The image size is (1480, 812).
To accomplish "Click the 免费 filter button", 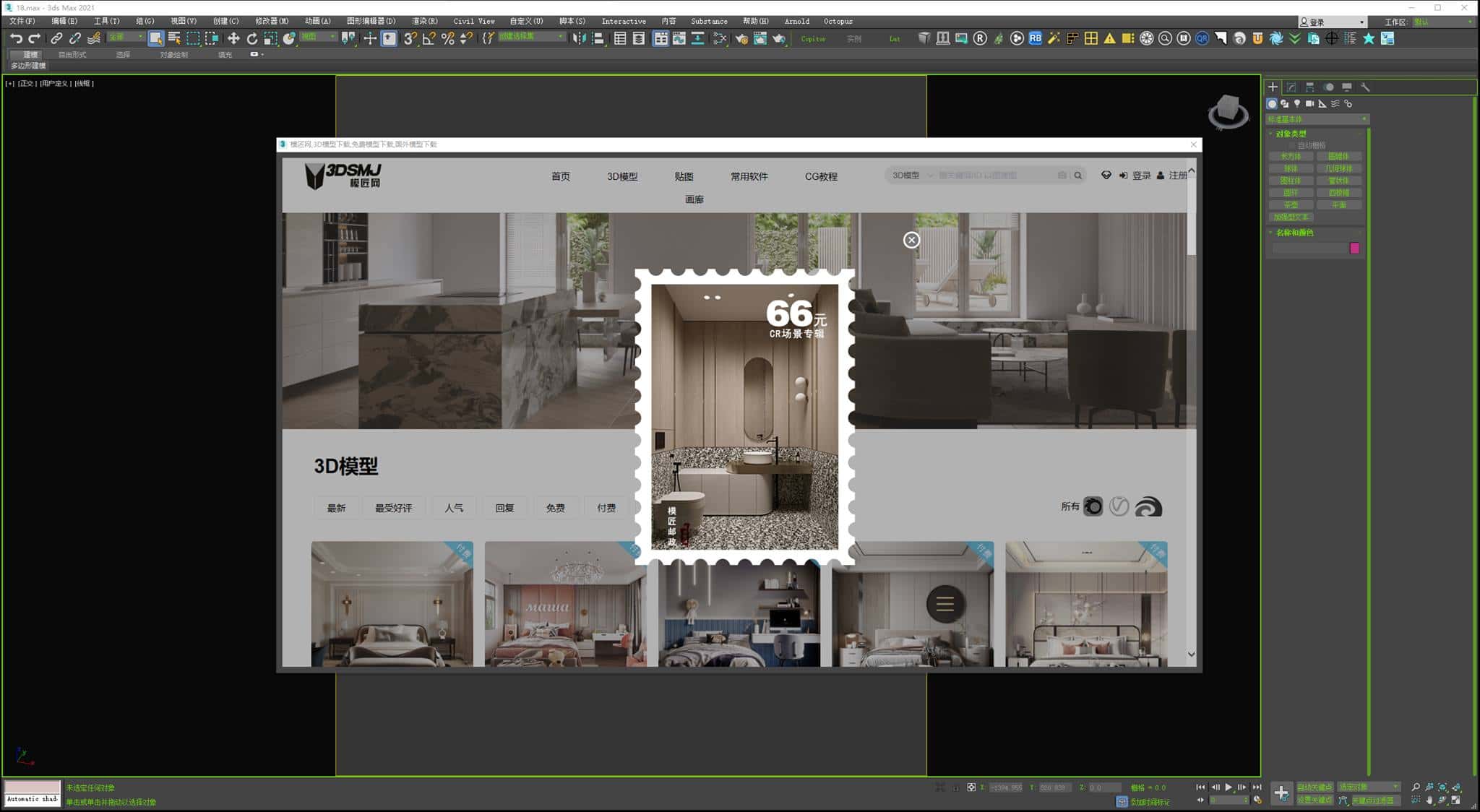I will click(555, 508).
